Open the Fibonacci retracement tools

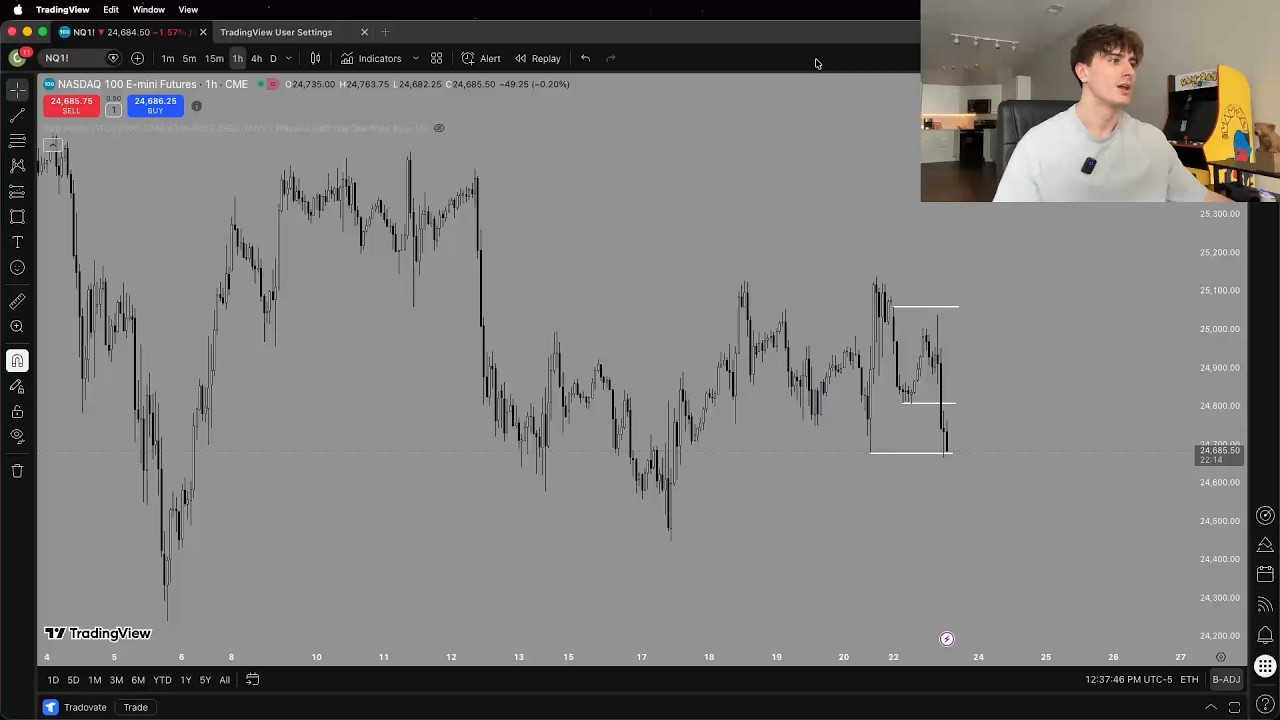point(17,141)
